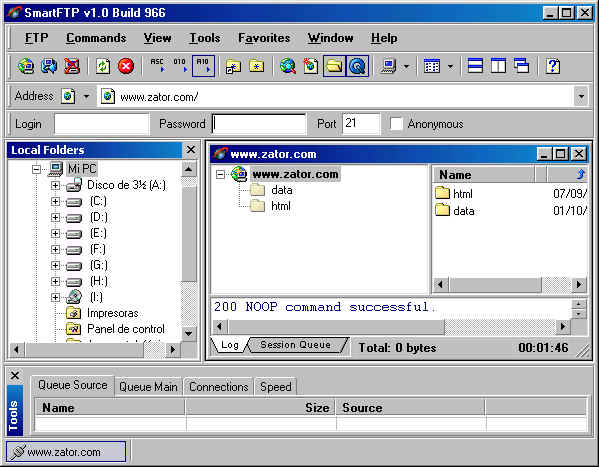Image resolution: width=599 pixels, height=467 pixels.
Task: Open the Commands menu
Action: pos(96,38)
